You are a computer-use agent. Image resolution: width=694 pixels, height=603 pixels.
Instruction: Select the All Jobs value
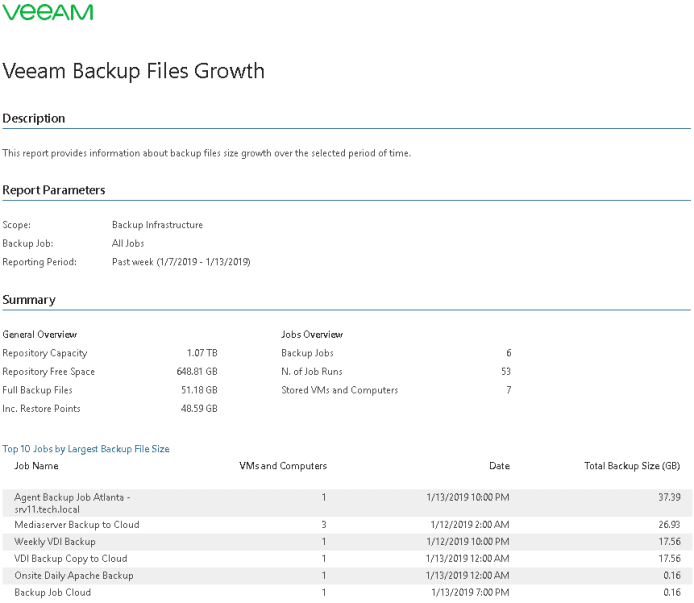pyautogui.click(x=128, y=244)
